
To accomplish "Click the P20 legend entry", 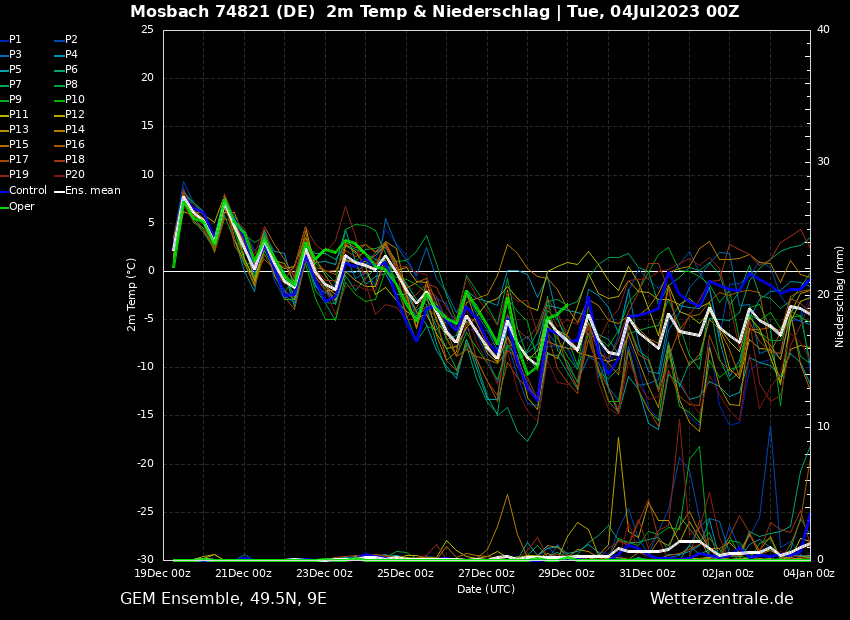I will 74,175.
